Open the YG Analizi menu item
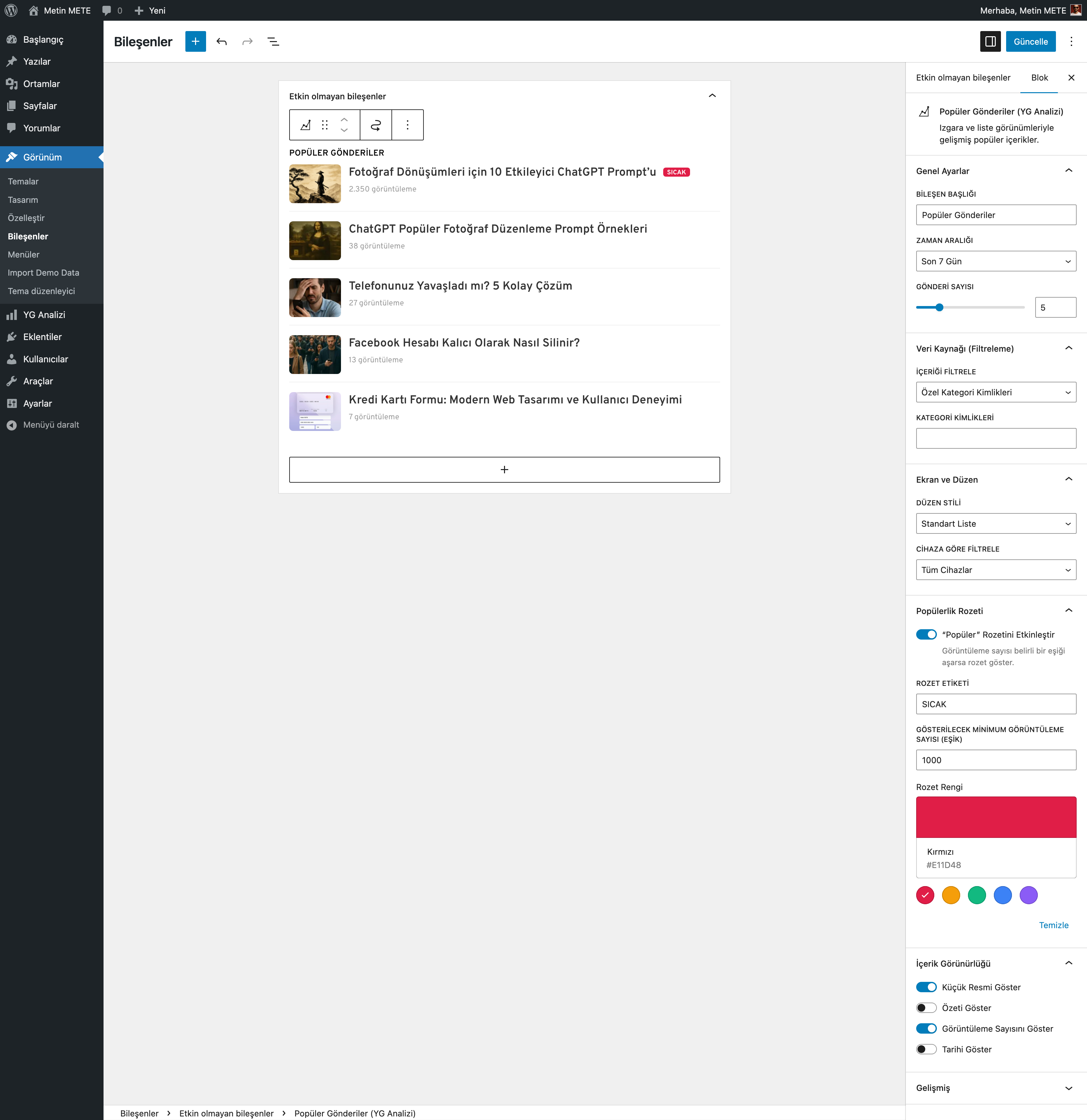 44,315
